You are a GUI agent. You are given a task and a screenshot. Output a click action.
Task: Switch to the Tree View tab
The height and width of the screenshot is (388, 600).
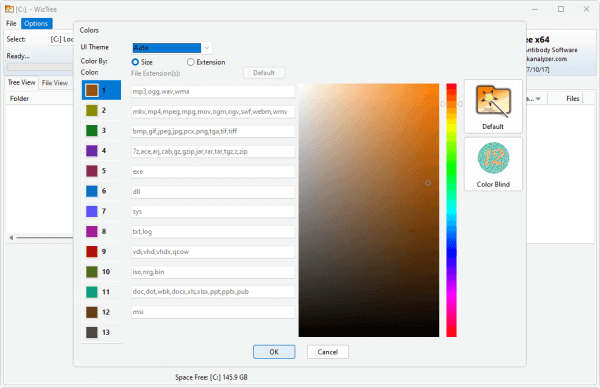(21, 83)
